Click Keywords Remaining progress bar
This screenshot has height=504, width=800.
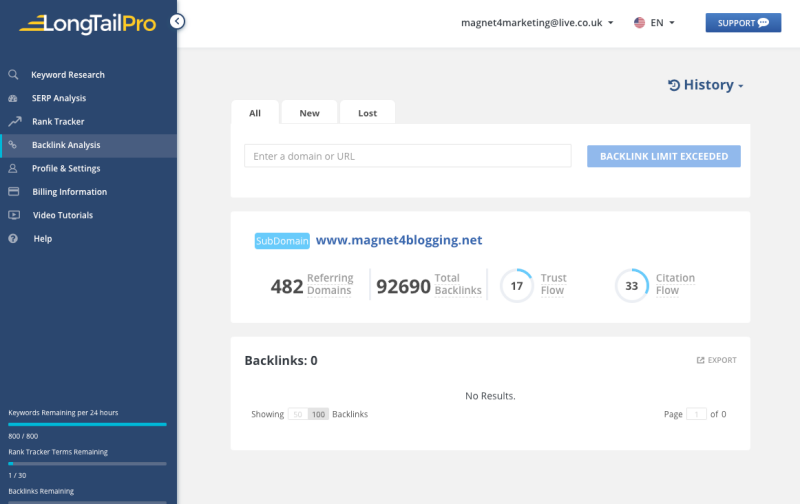tap(87, 424)
